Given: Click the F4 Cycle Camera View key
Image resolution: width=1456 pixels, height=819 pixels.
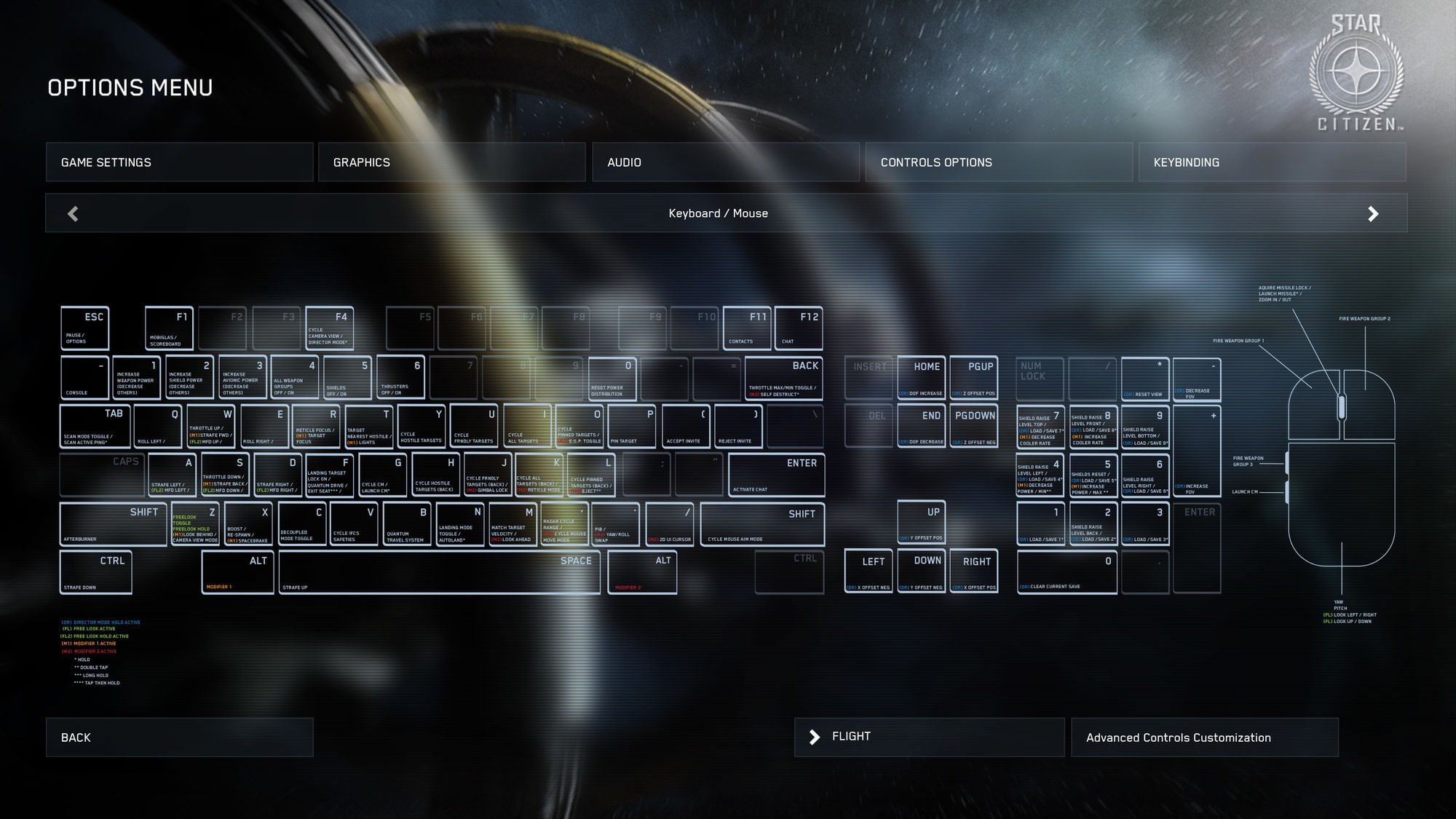Looking at the screenshot, I should (x=329, y=328).
